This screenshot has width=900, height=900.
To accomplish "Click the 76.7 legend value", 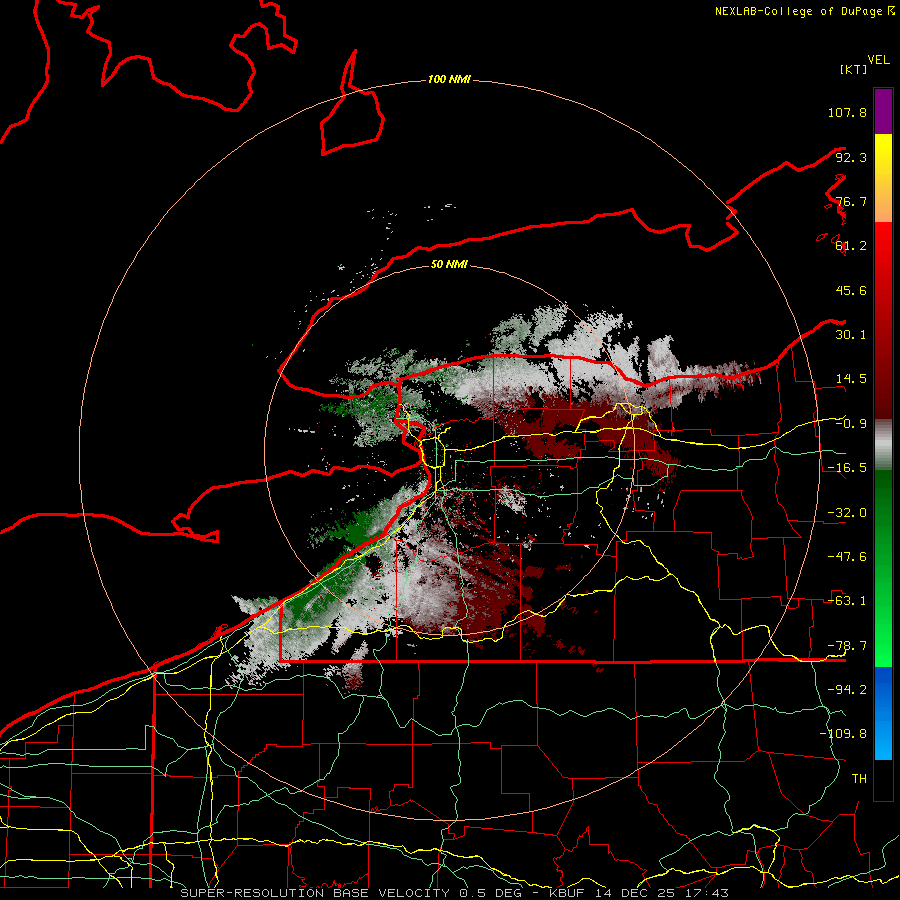I will (x=851, y=201).
